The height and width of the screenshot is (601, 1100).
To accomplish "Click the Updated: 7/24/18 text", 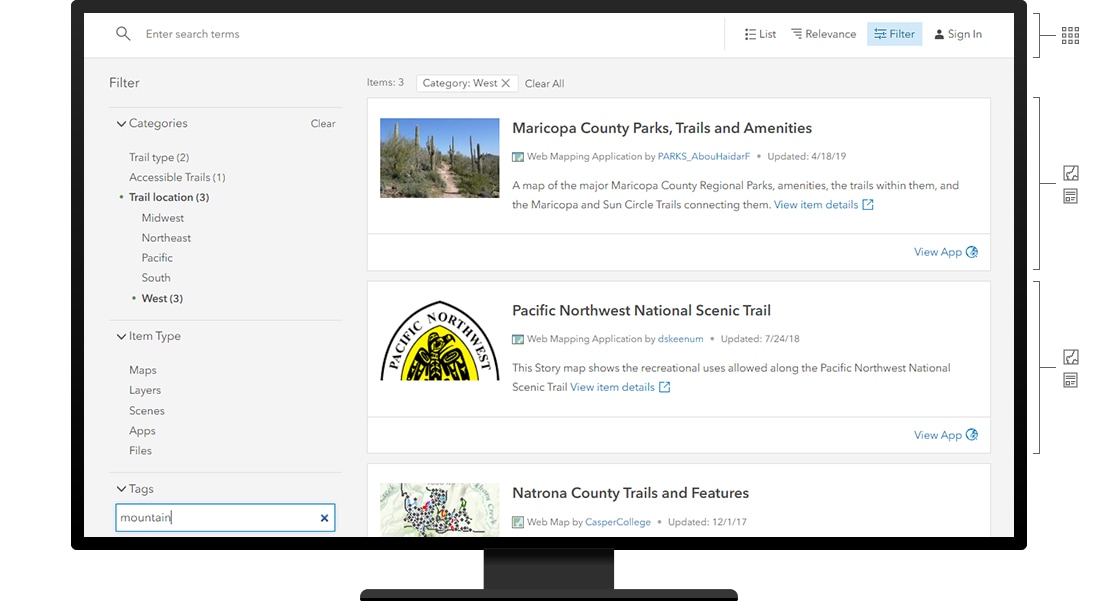I will click(760, 339).
